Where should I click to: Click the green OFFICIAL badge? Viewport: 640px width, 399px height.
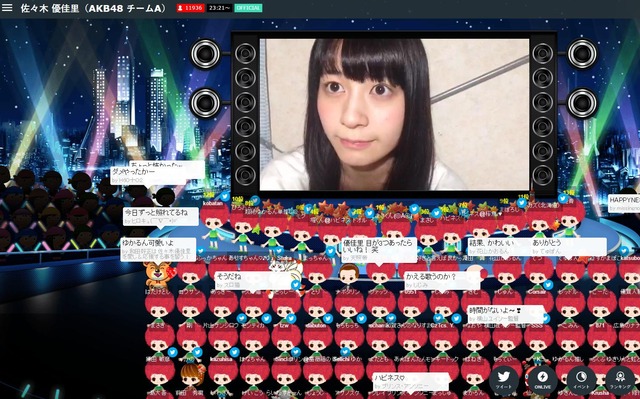coord(248,8)
